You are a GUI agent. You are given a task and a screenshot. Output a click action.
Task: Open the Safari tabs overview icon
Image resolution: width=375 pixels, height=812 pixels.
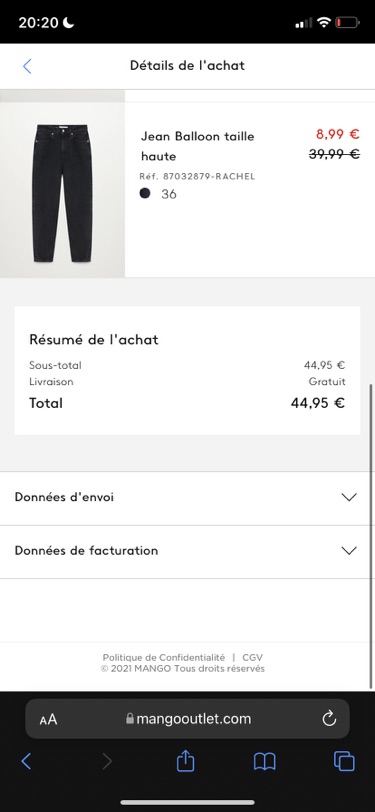coord(344,761)
